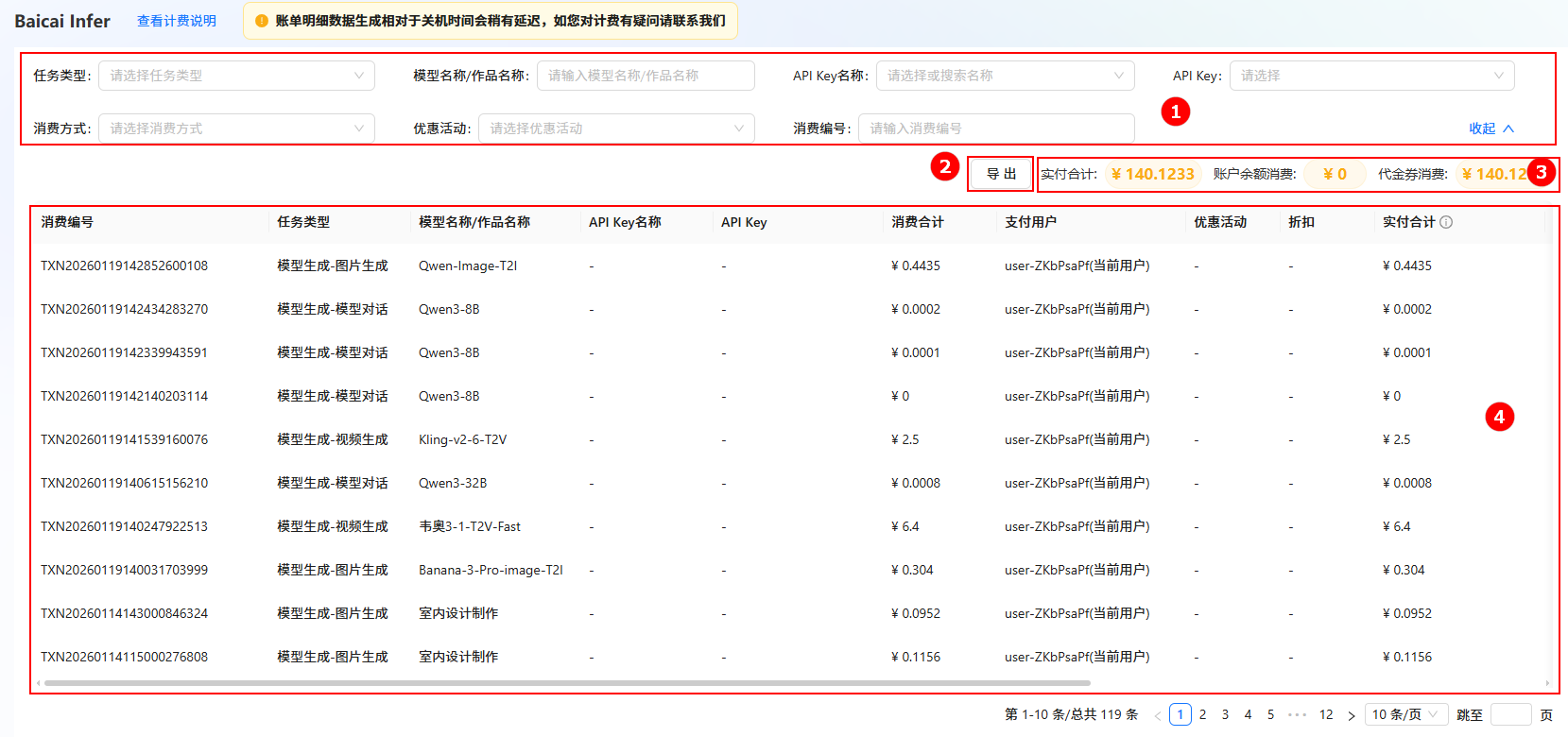Select page 12 in pagination

1327,714
